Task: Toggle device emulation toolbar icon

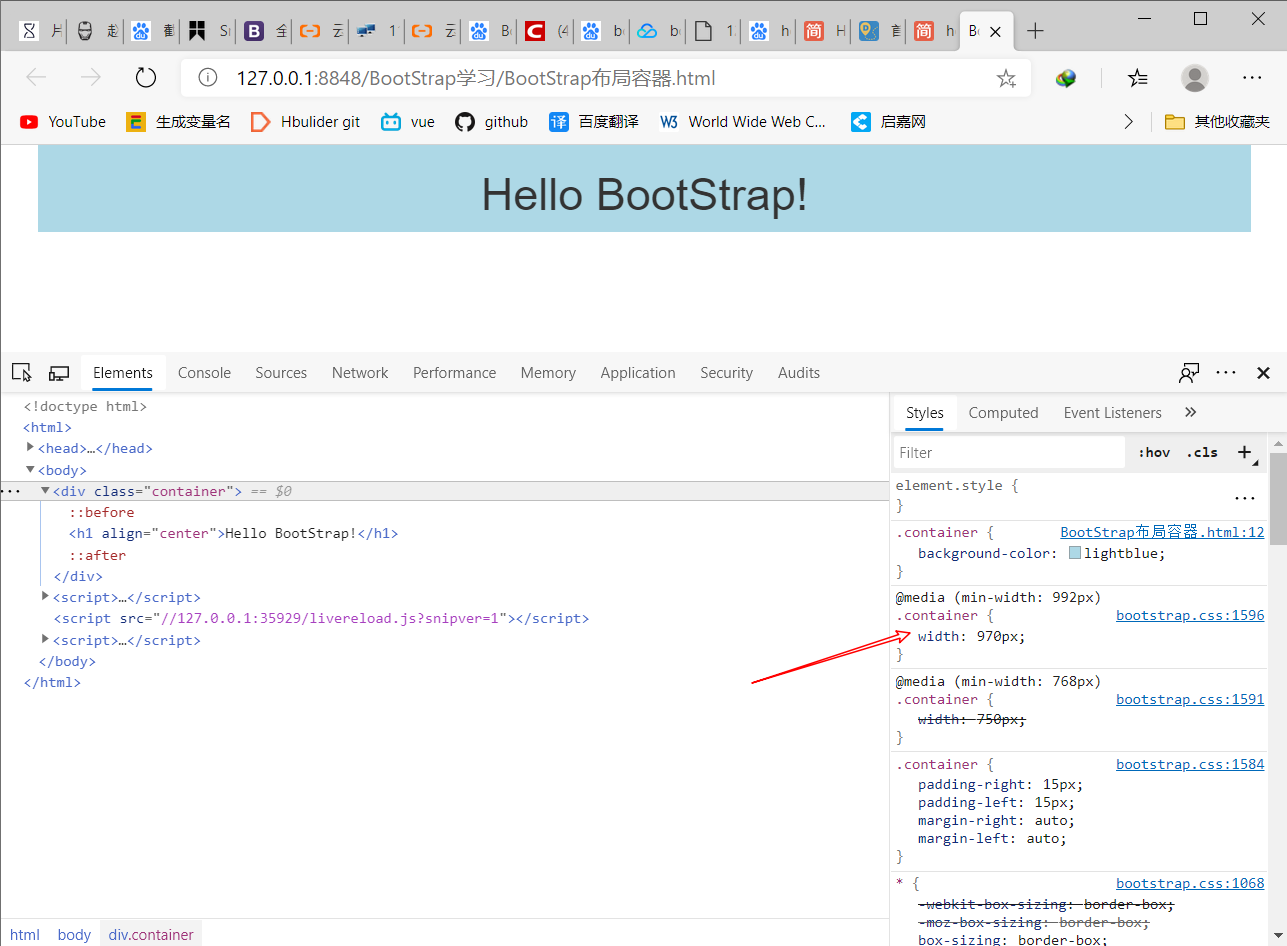Action: click(59, 373)
